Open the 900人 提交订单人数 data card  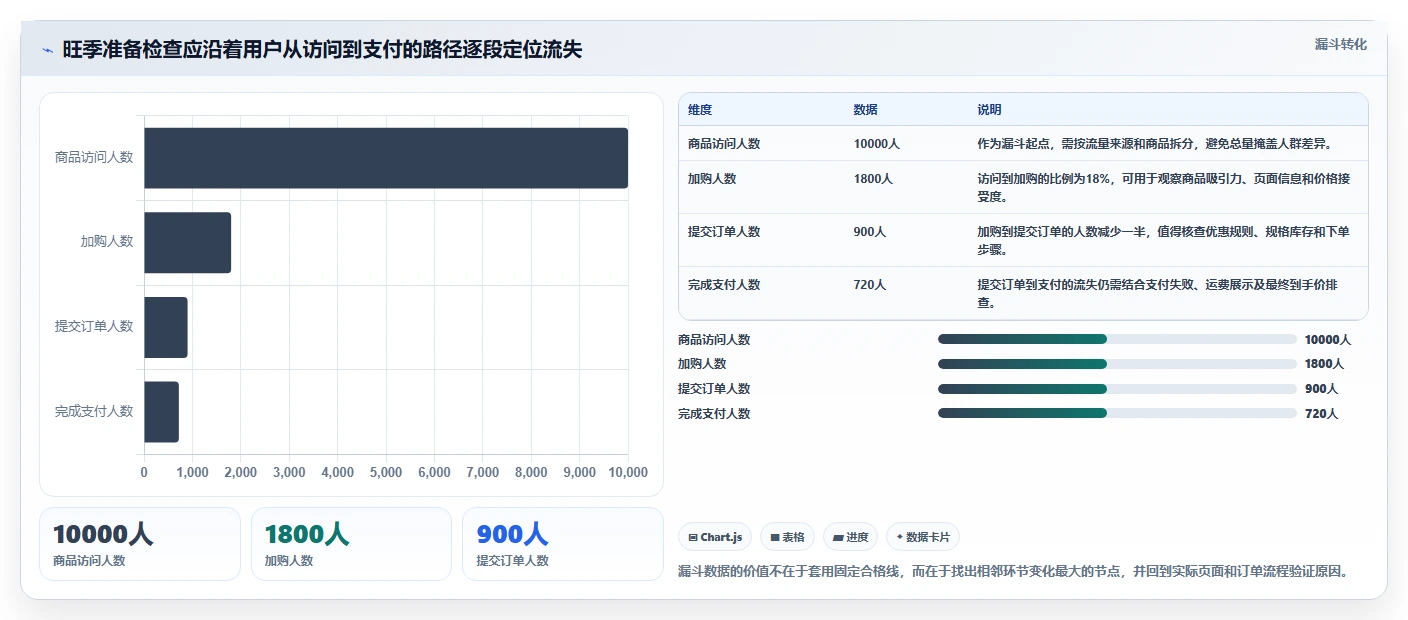[x=563, y=544]
